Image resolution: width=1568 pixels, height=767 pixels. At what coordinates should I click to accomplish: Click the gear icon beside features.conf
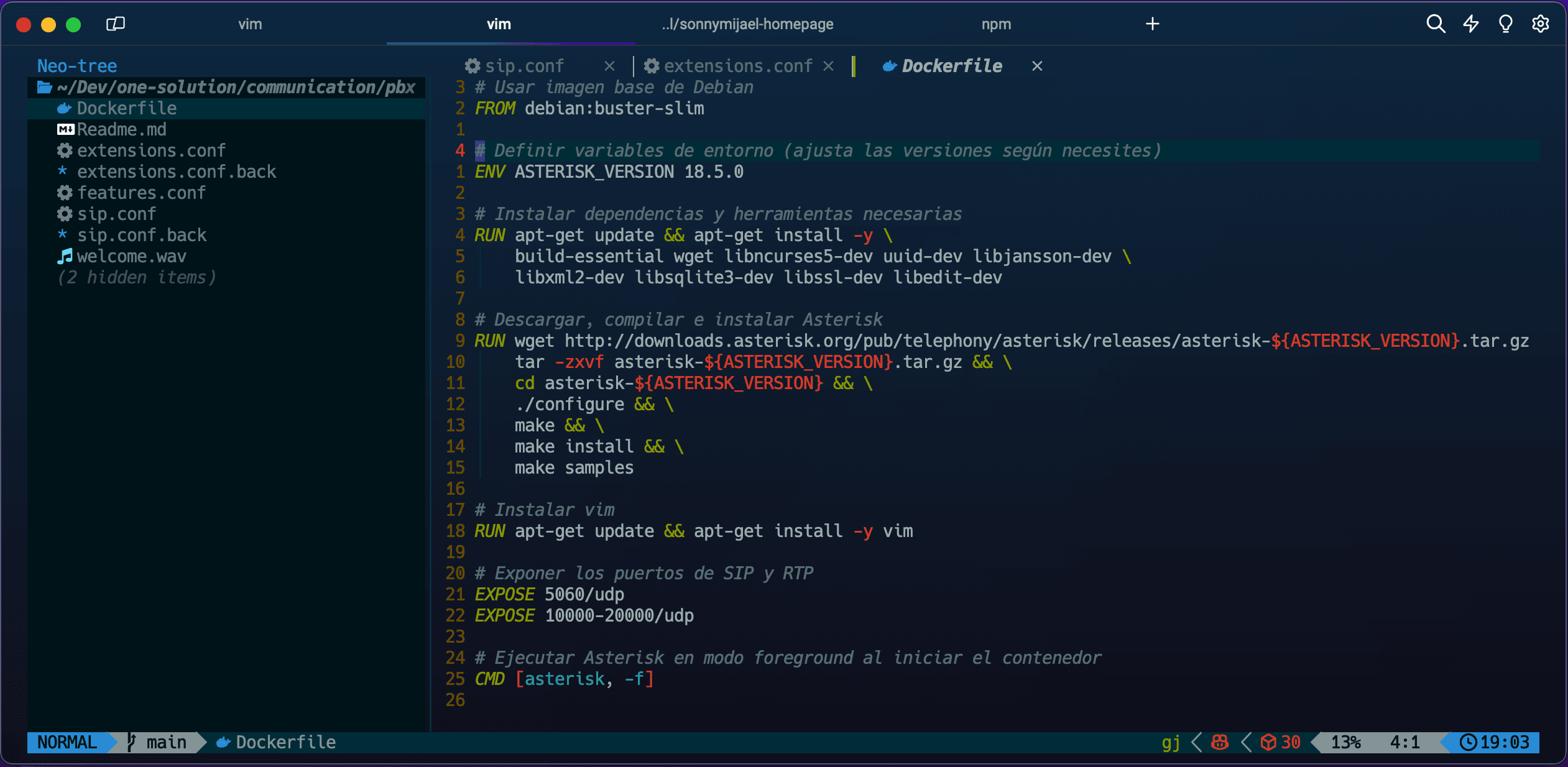pyautogui.click(x=65, y=193)
